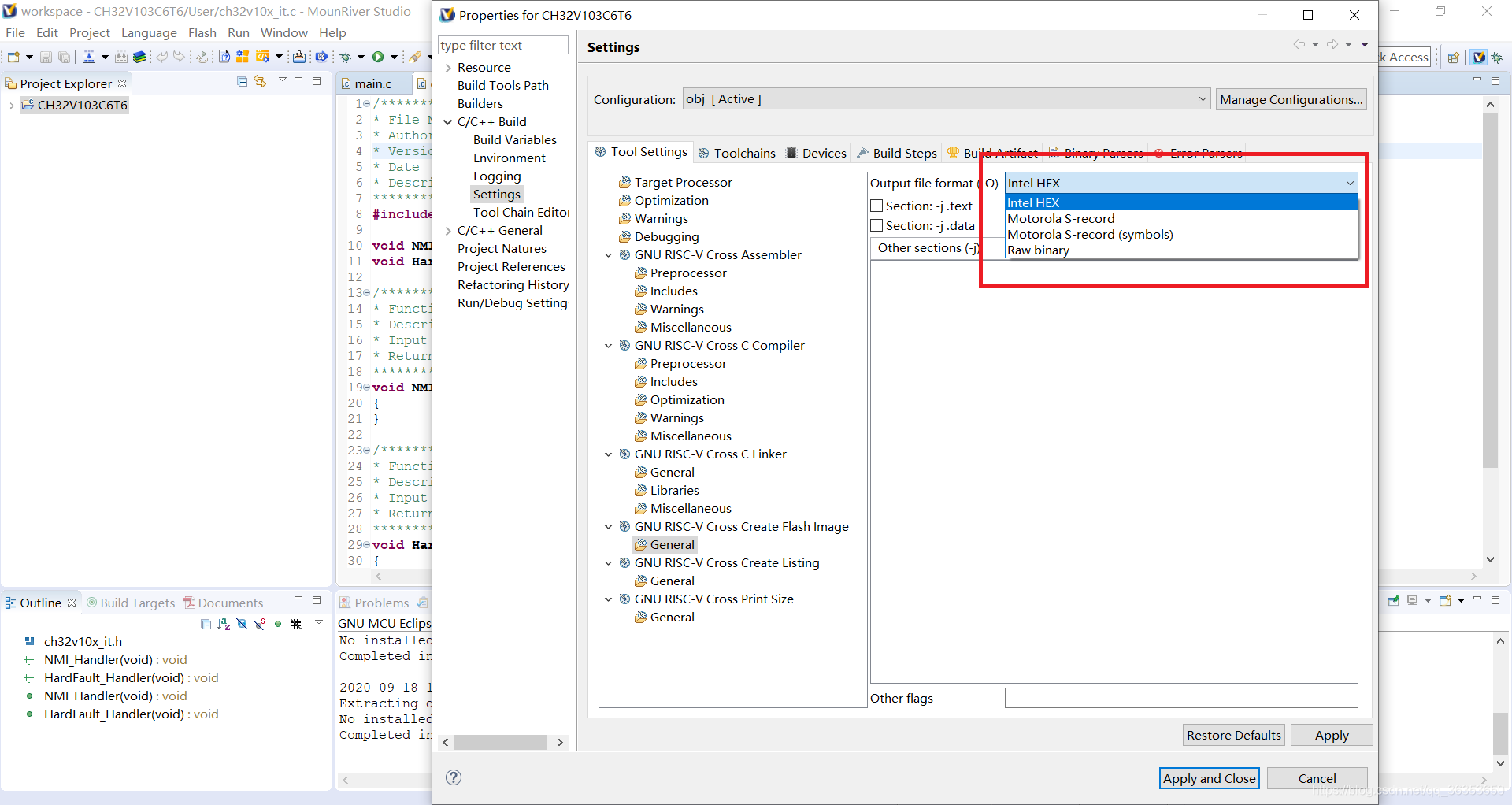Click the Save All toolbar icon
The height and width of the screenshot is (805, 1512).
pos(65,57)
